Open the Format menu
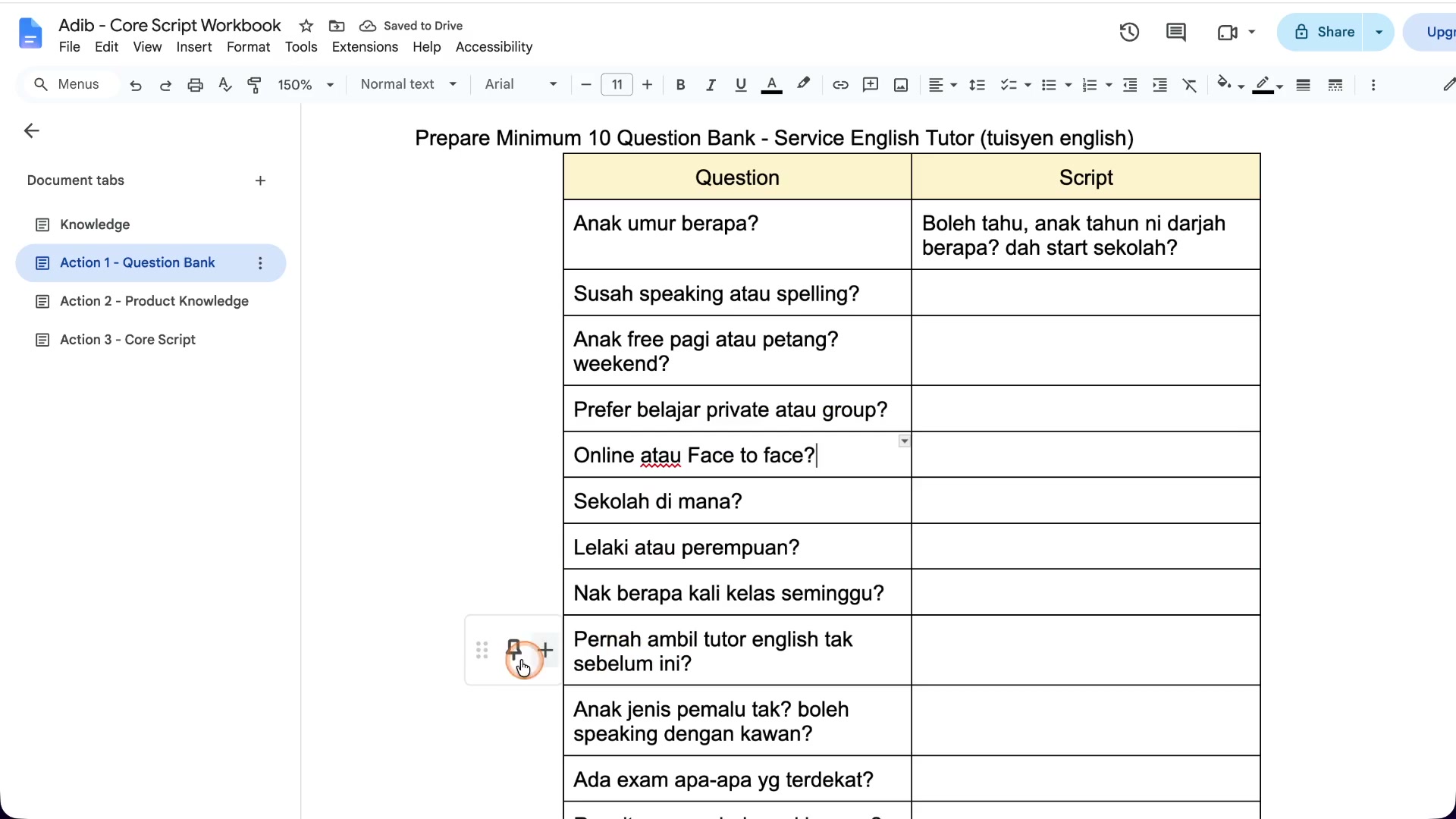 coord(248,47)
